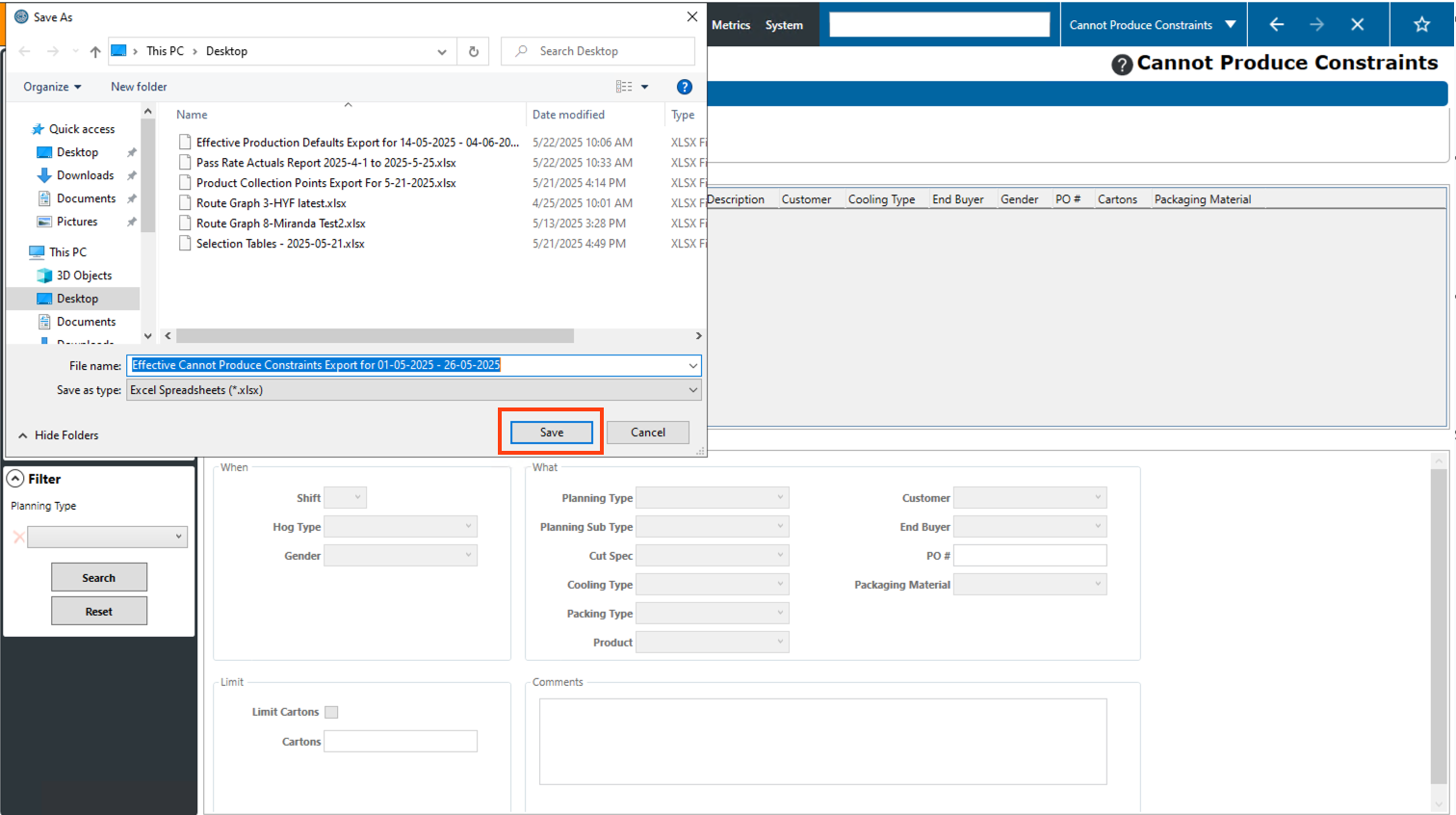Go up one folder level arrow
Screen dimensions: 1456x815
click(x=95, y=52)
